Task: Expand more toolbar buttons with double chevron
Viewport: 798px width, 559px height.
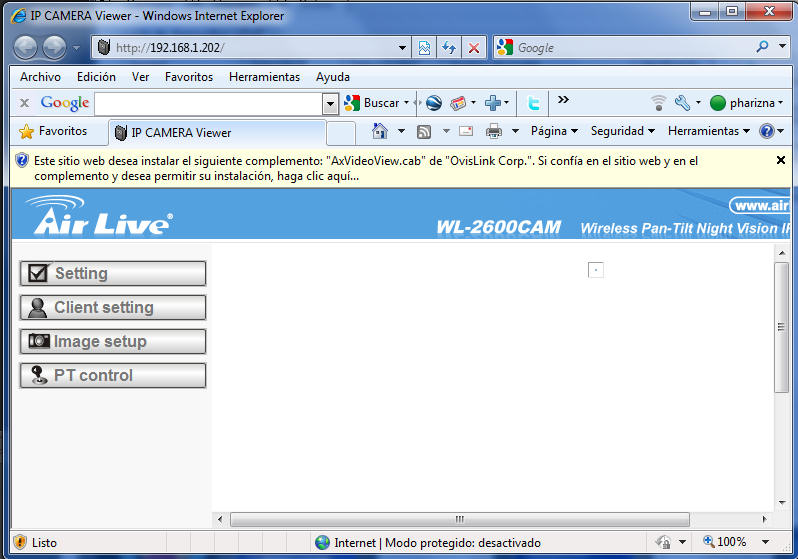Action: 563,99
